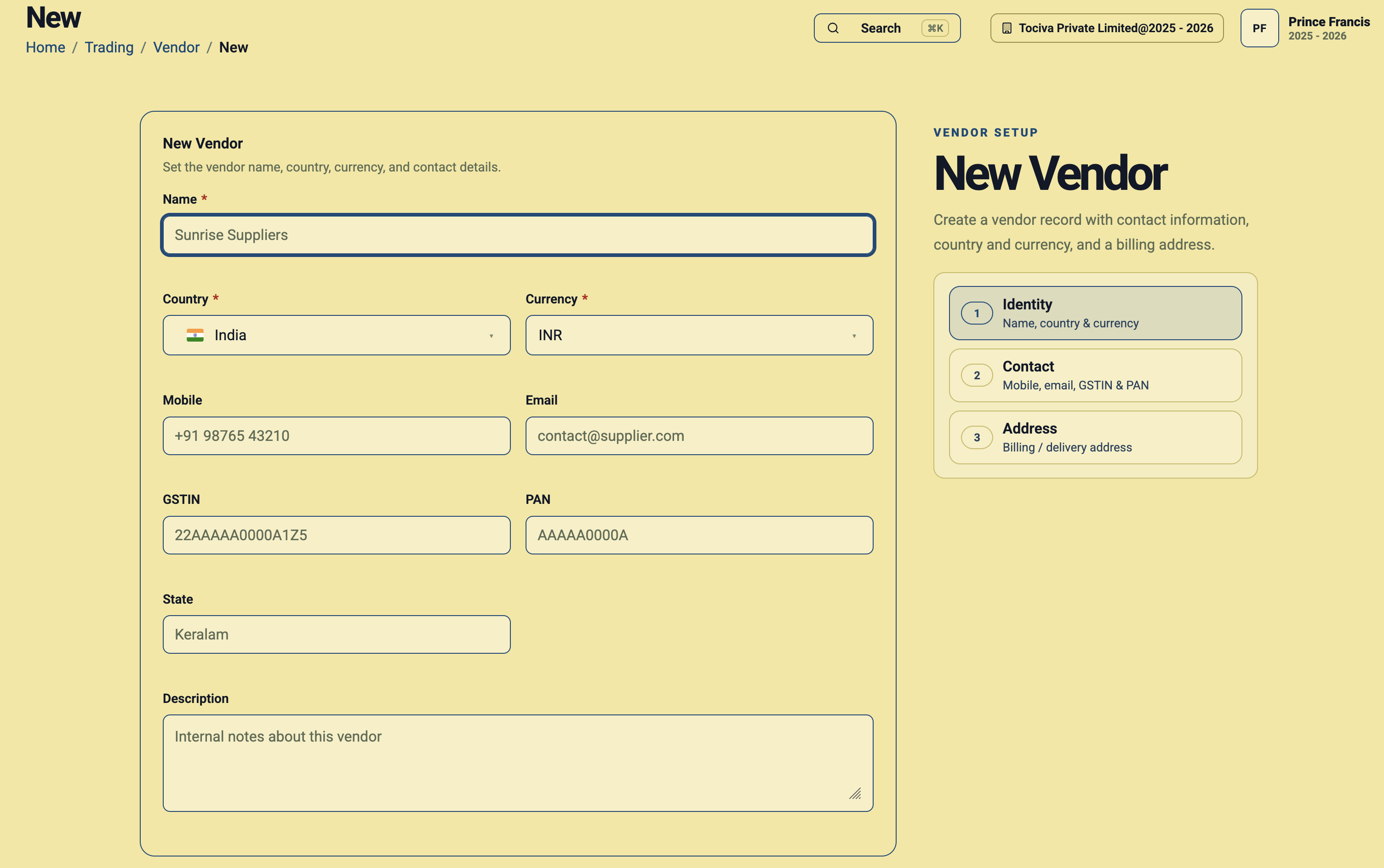
Task: Click the Currency dropdown arrow
Action: 854,337
